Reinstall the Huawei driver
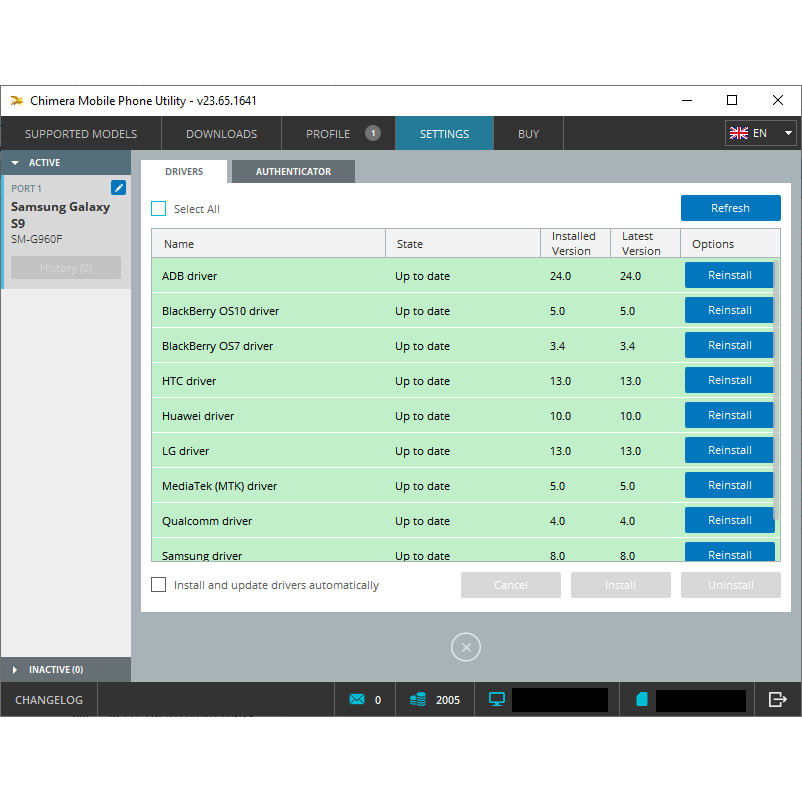The image size is (802, 802). (x=729, y=415)
